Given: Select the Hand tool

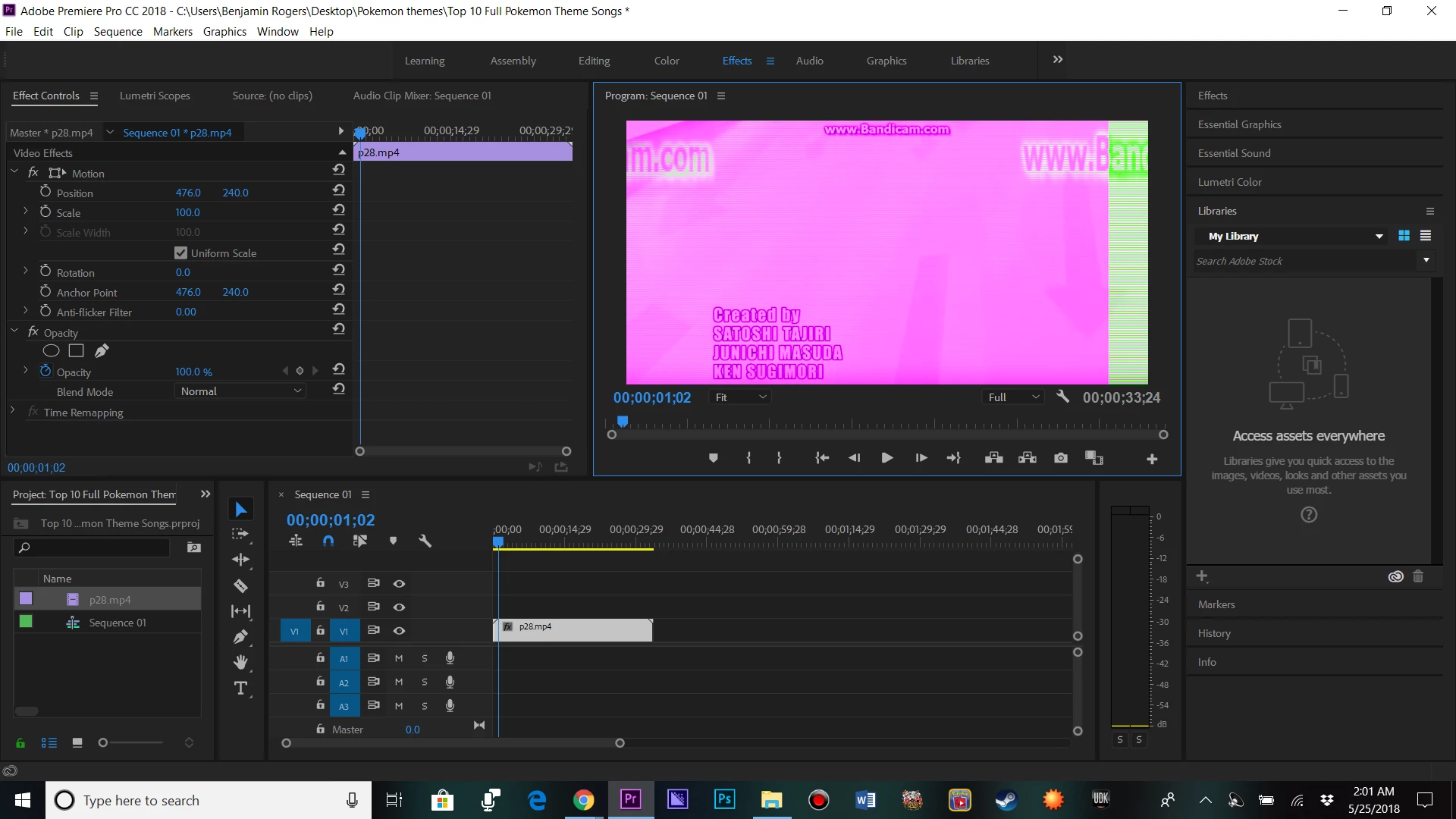Looking at the screenshot, I should tap(240, 663).
